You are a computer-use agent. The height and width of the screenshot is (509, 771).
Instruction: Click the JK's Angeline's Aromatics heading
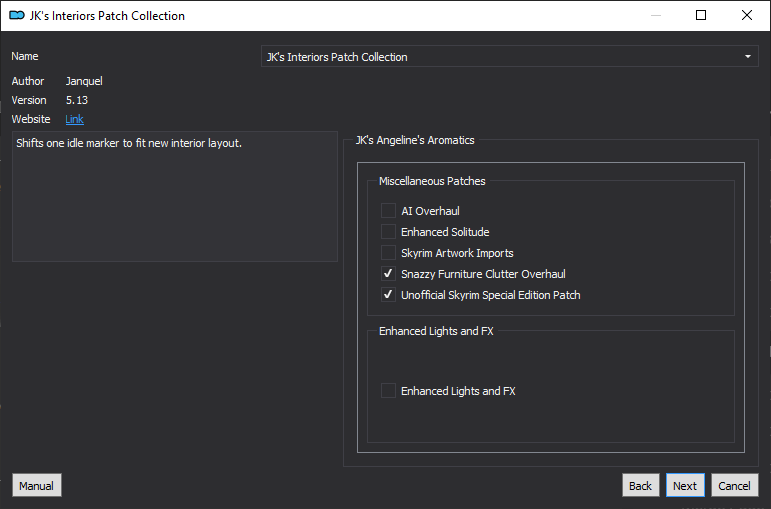click(415, 140)
